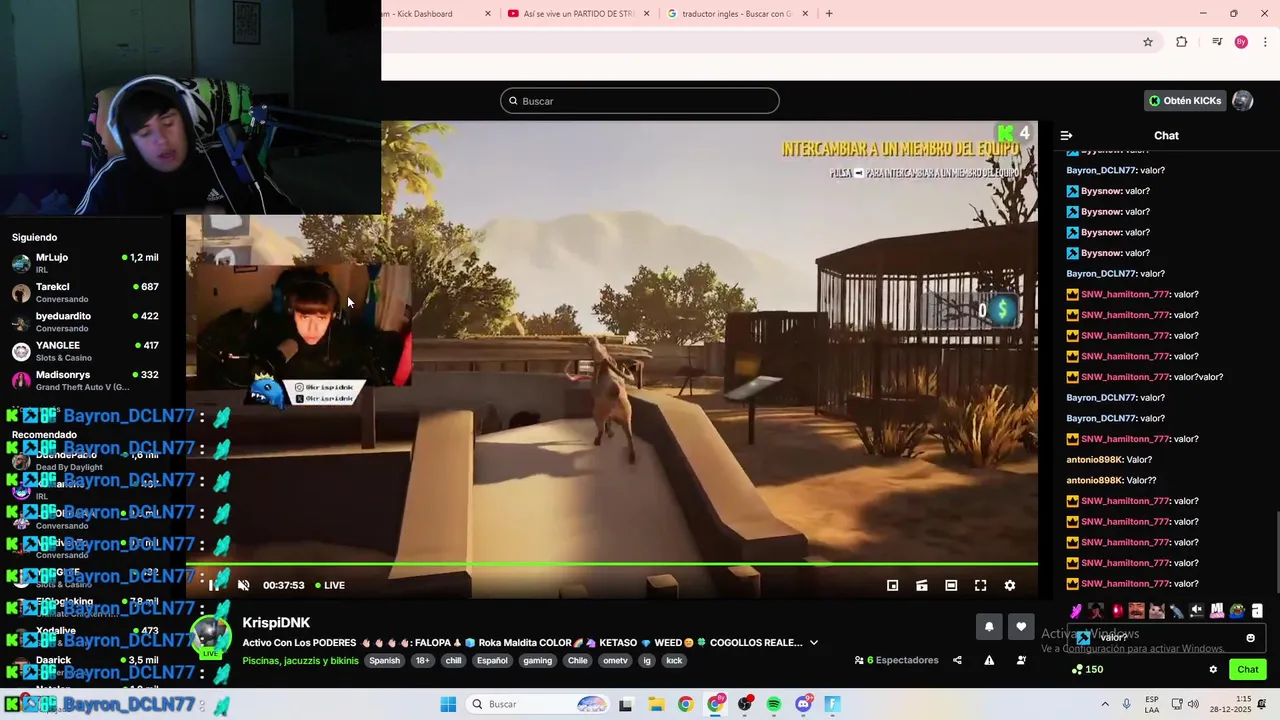
Task: Click the 150 channel points counter
Action: [x=1087, y=670]
